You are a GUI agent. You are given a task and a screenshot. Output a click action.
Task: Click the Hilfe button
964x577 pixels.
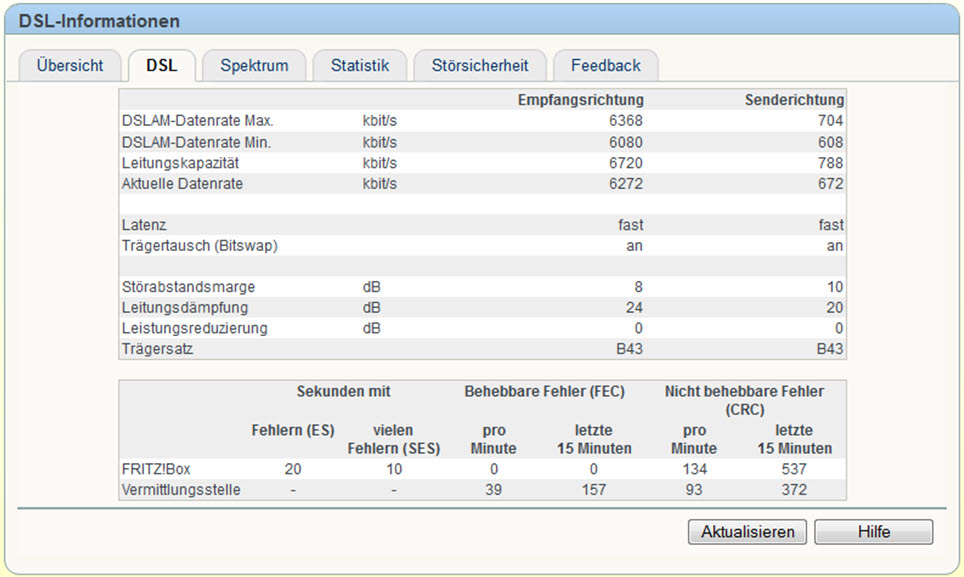point(874,532)
